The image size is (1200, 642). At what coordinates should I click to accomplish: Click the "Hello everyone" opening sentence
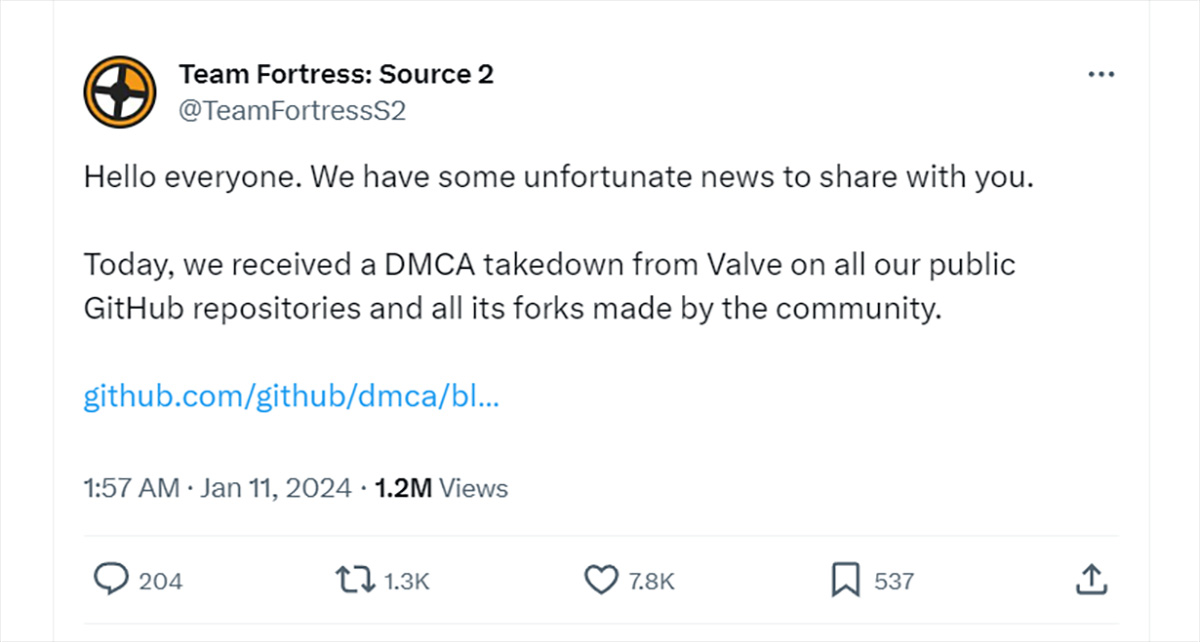point(190,177)
